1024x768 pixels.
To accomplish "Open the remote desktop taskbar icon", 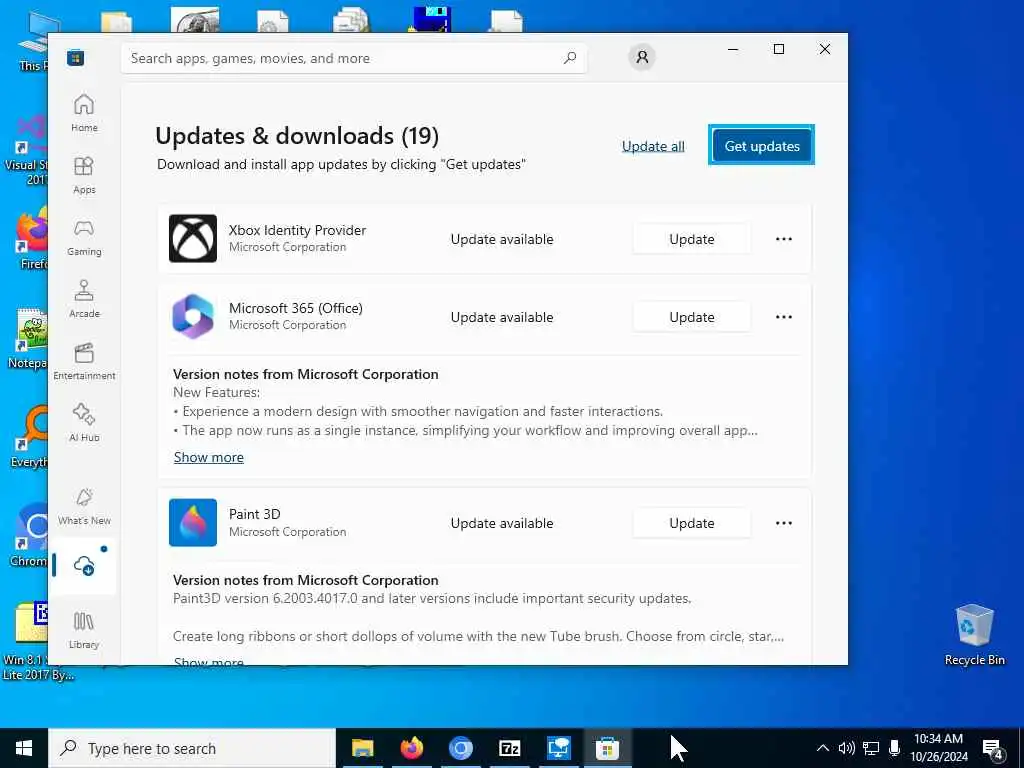I will coord(558,748).
